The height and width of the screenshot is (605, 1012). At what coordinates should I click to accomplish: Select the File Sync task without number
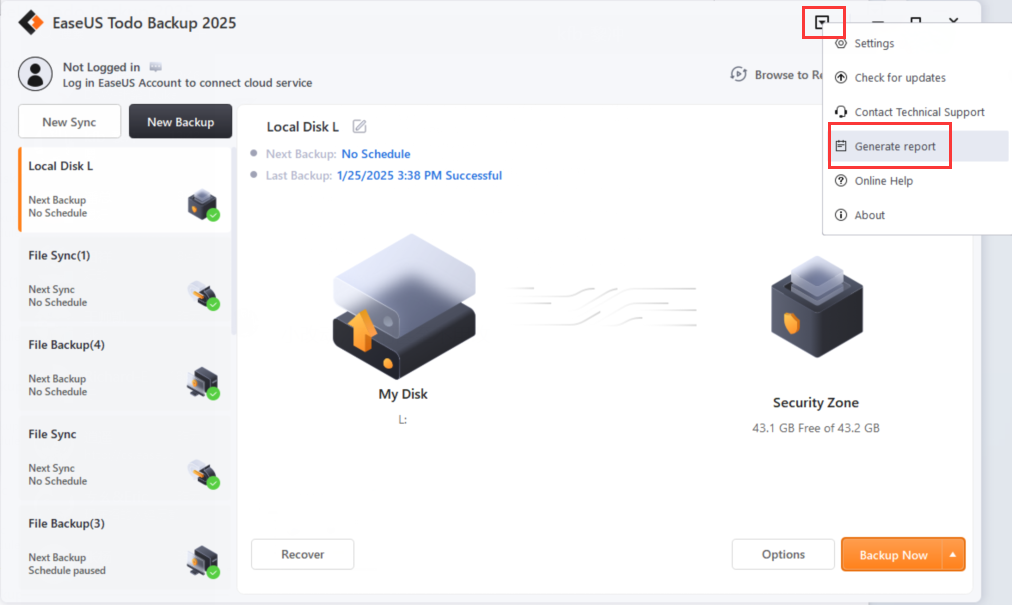coord(125,458)
